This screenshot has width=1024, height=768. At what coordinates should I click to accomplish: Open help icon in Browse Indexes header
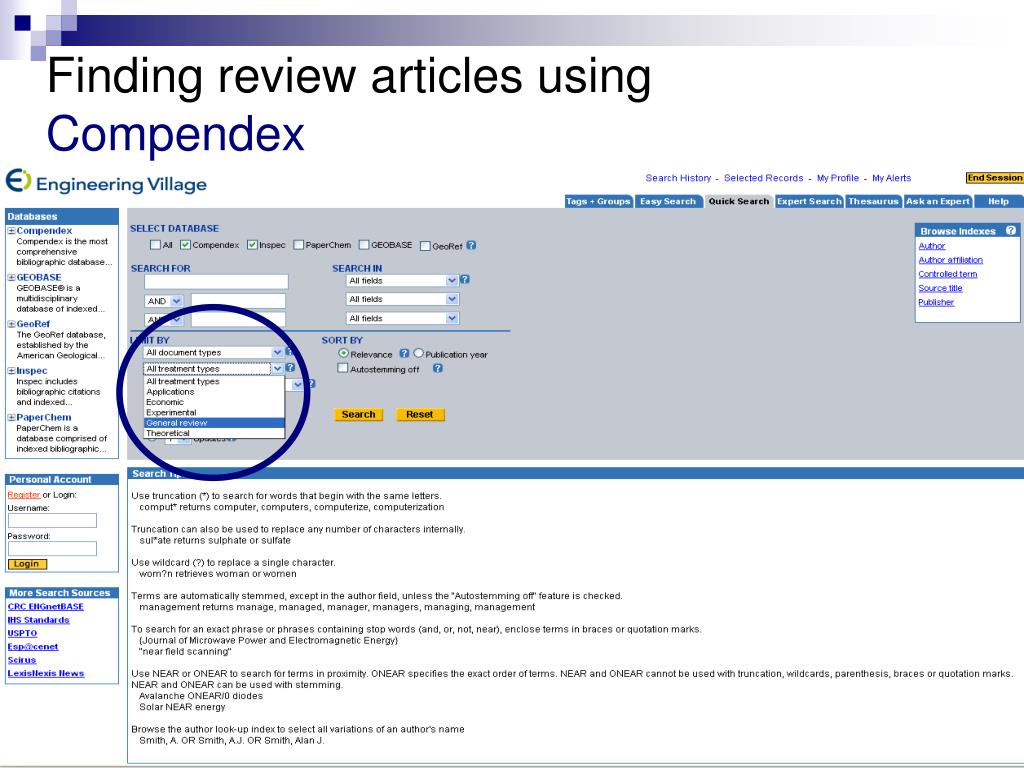[x=1010, y=231]
